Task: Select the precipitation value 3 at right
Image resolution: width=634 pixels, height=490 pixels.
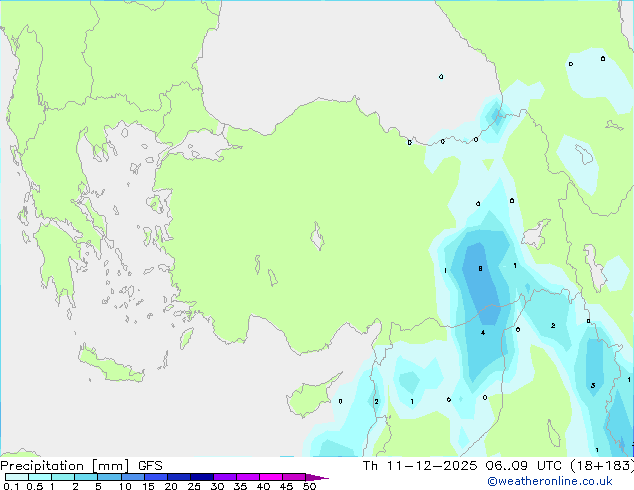Action: pos(593,385)
